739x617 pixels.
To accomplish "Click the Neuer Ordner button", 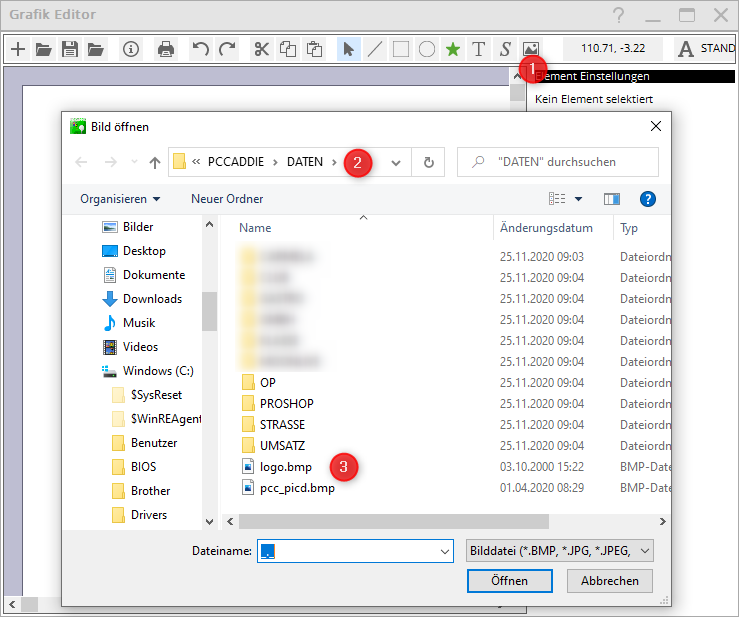I will (227, 199).
